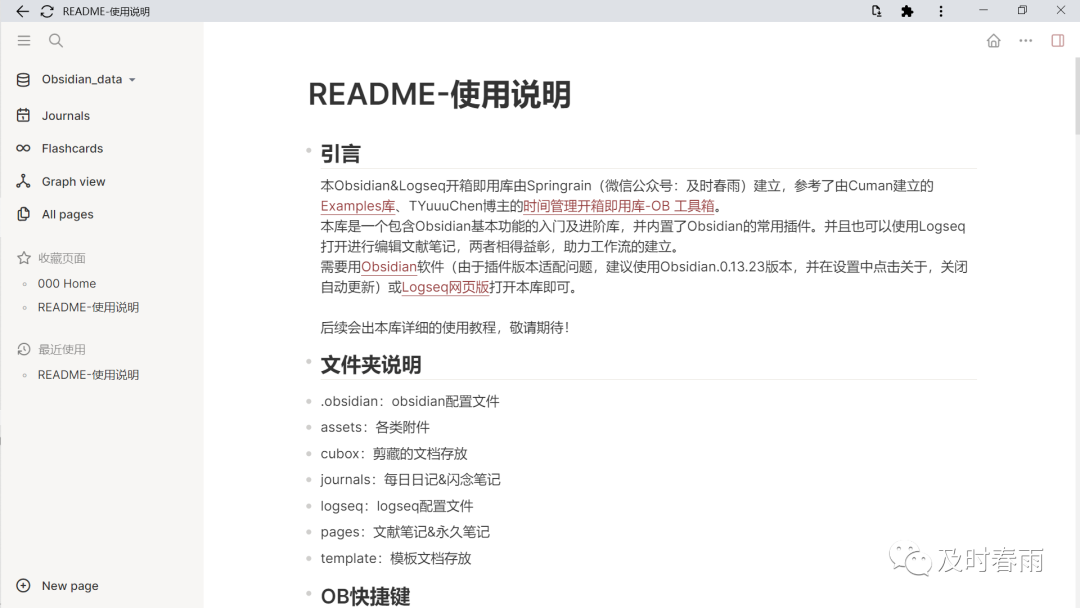Go to home via the house icon

993,41
